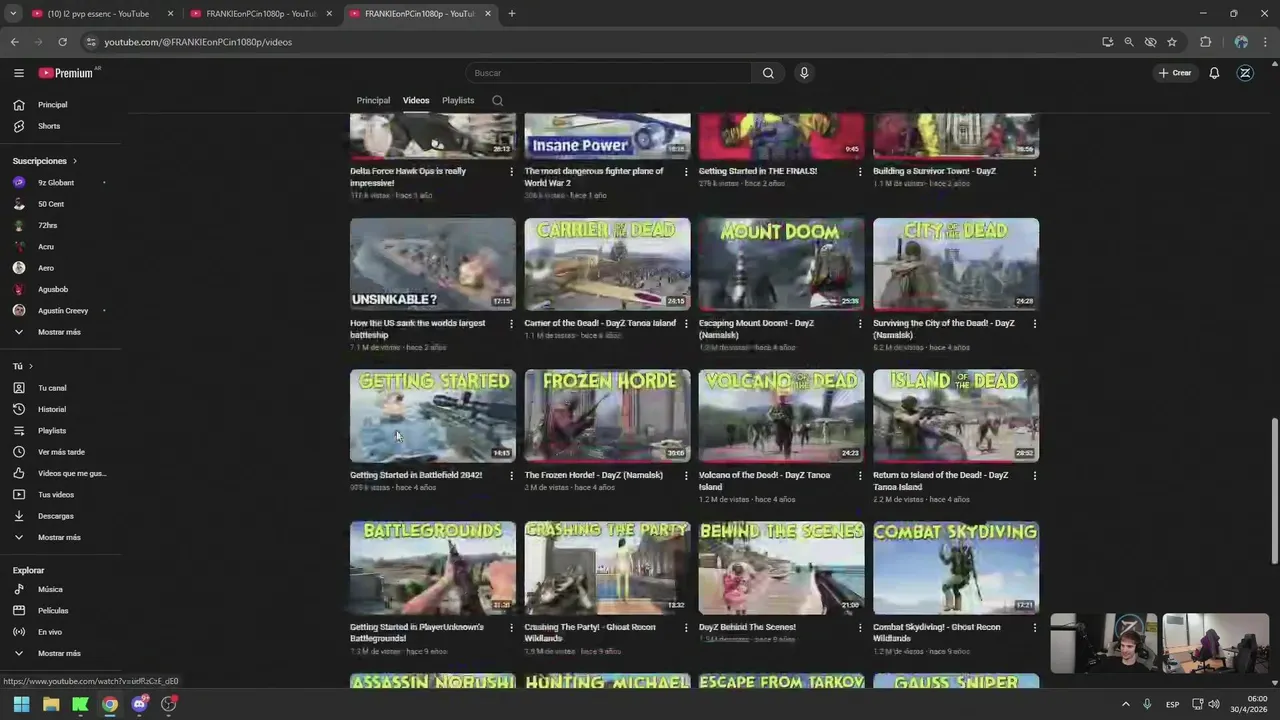Open options menu for Carrier of the Dead
Viewport: 1280px width, 720px height.
click(686, 324)
